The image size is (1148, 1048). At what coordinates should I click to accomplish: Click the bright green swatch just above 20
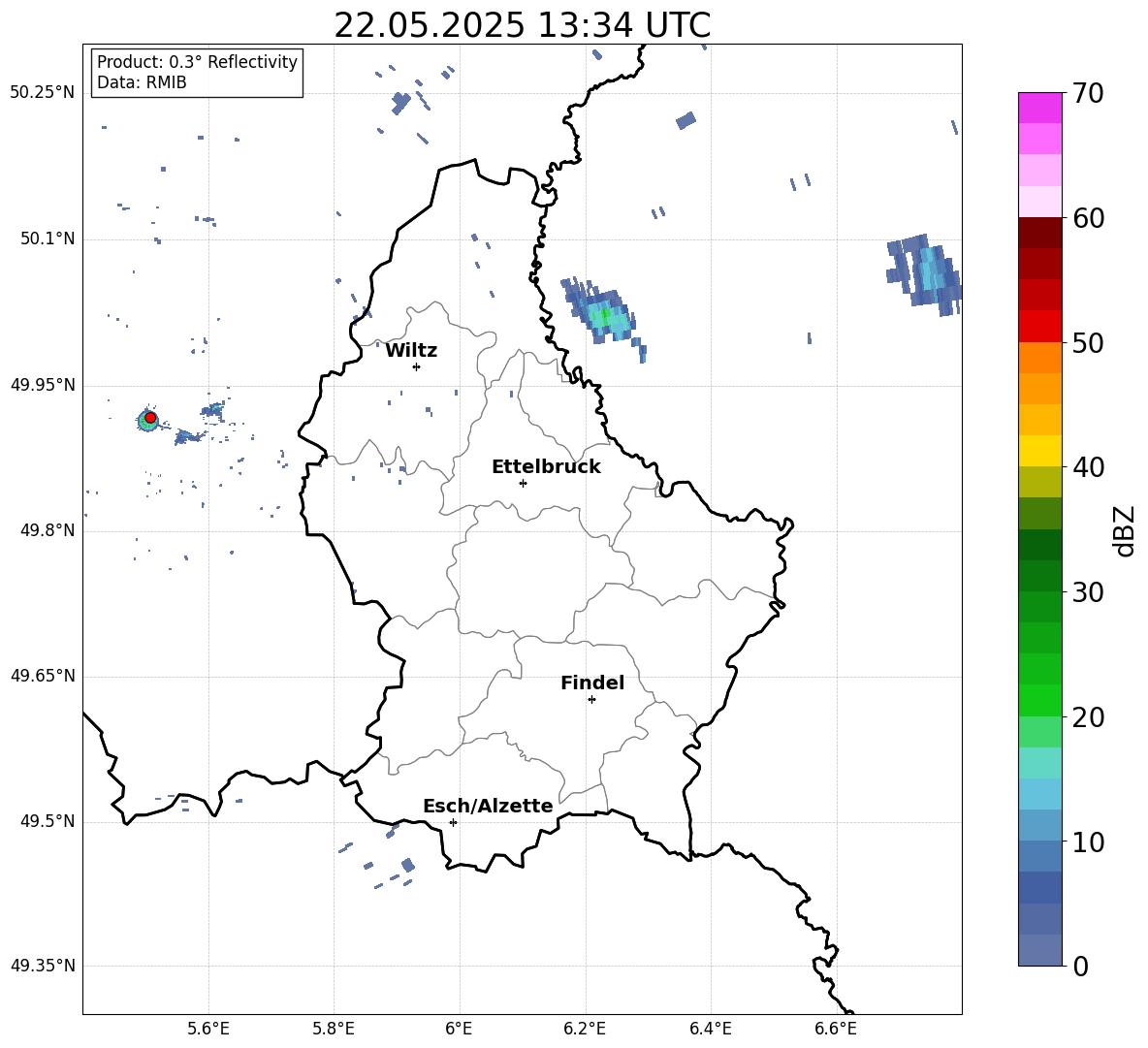pos(1040,700)
